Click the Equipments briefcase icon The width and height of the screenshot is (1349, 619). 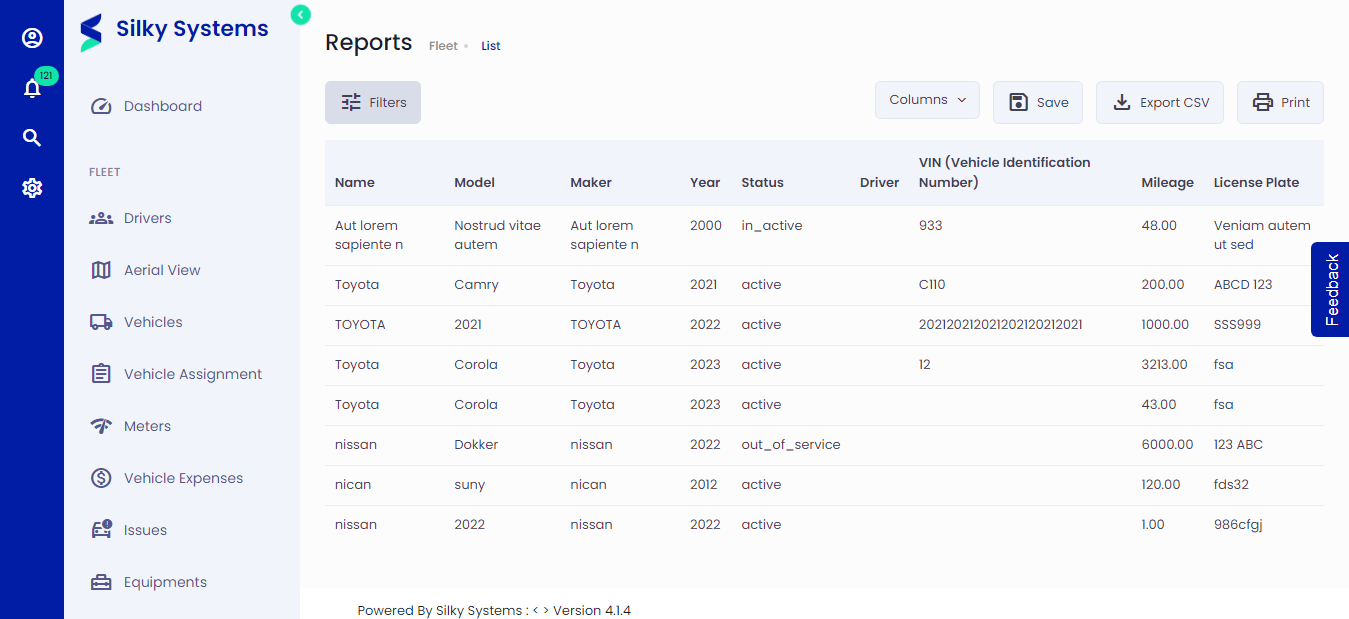tap(101, 581)
